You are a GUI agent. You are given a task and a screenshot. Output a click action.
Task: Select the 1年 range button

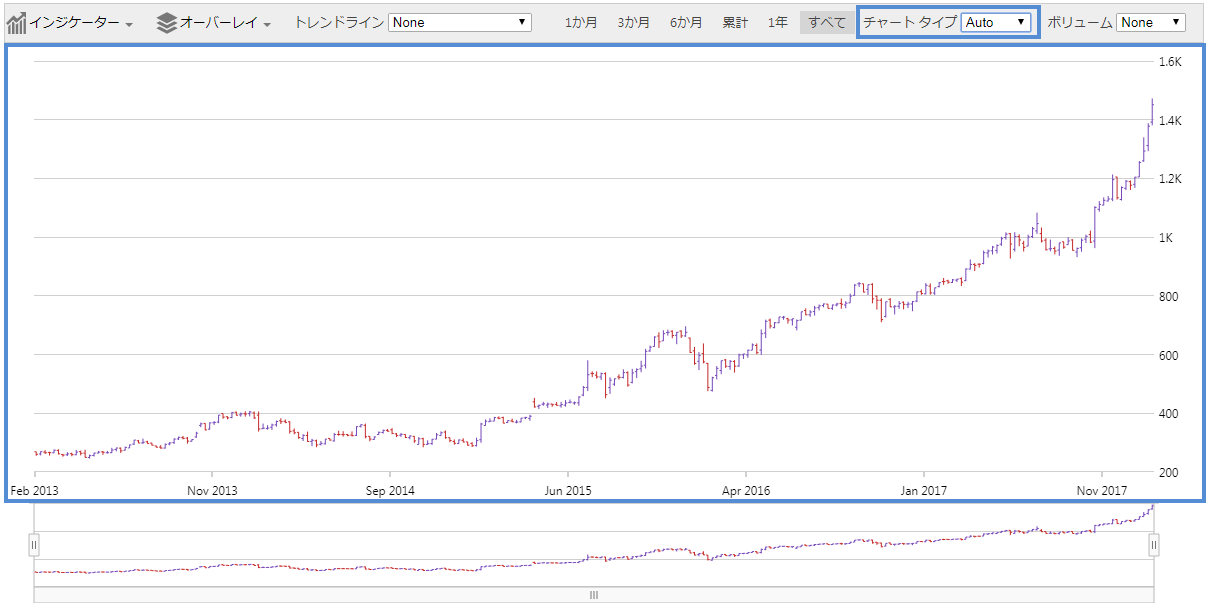coord(778,20)
